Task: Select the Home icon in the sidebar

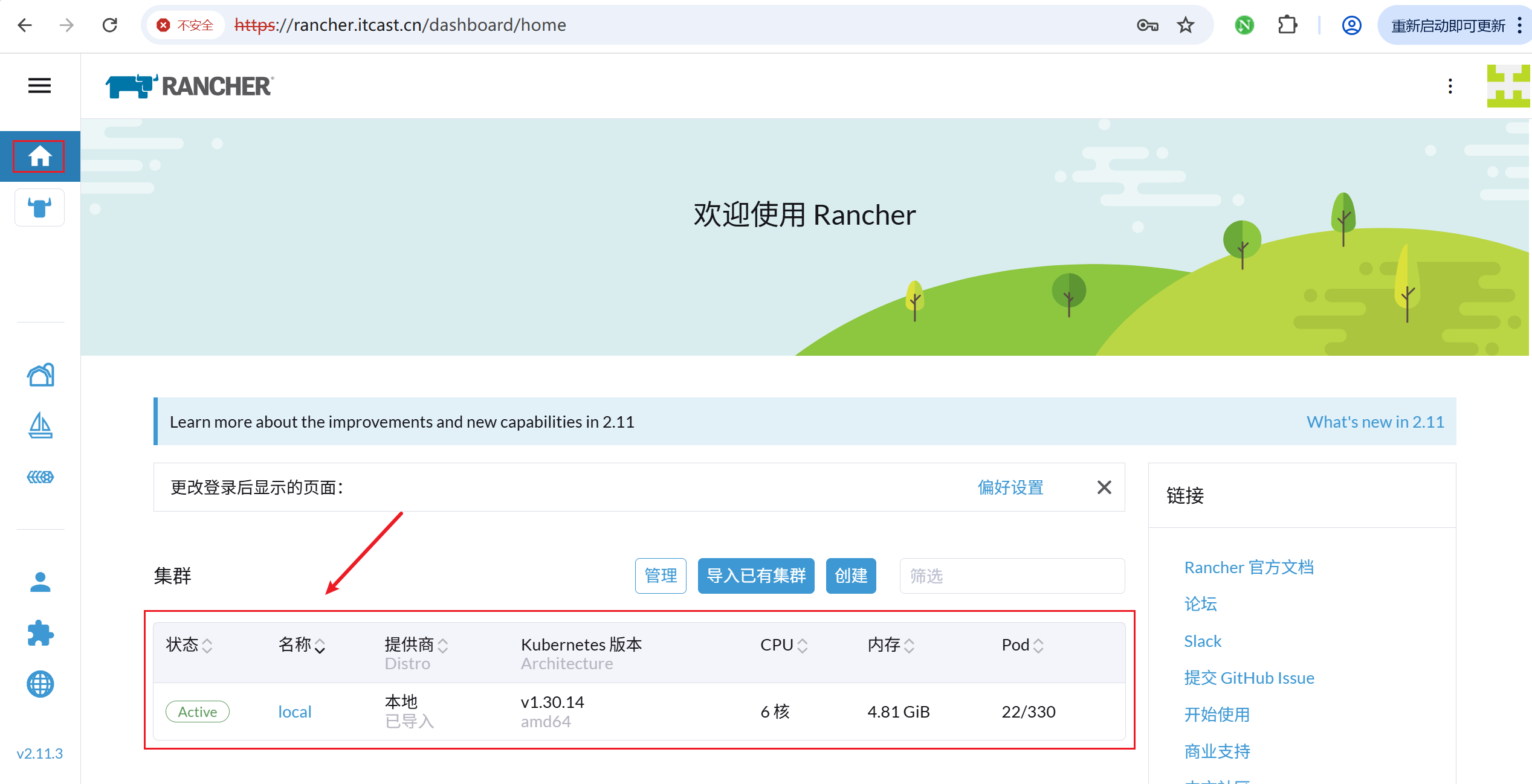Action: (40, 156)
